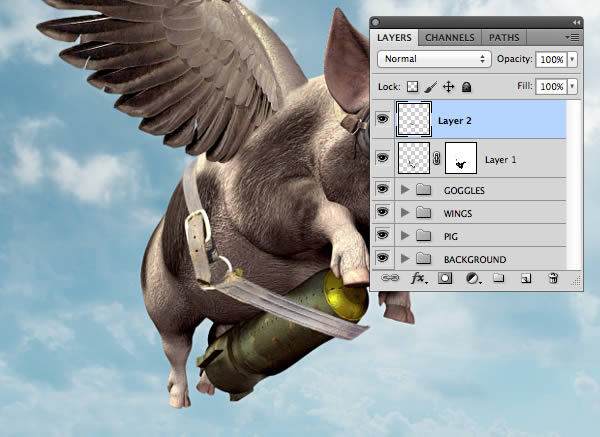This screenshot has width=600, height=437.
Task: Create a new layer icon
Action: pos(526,278)
